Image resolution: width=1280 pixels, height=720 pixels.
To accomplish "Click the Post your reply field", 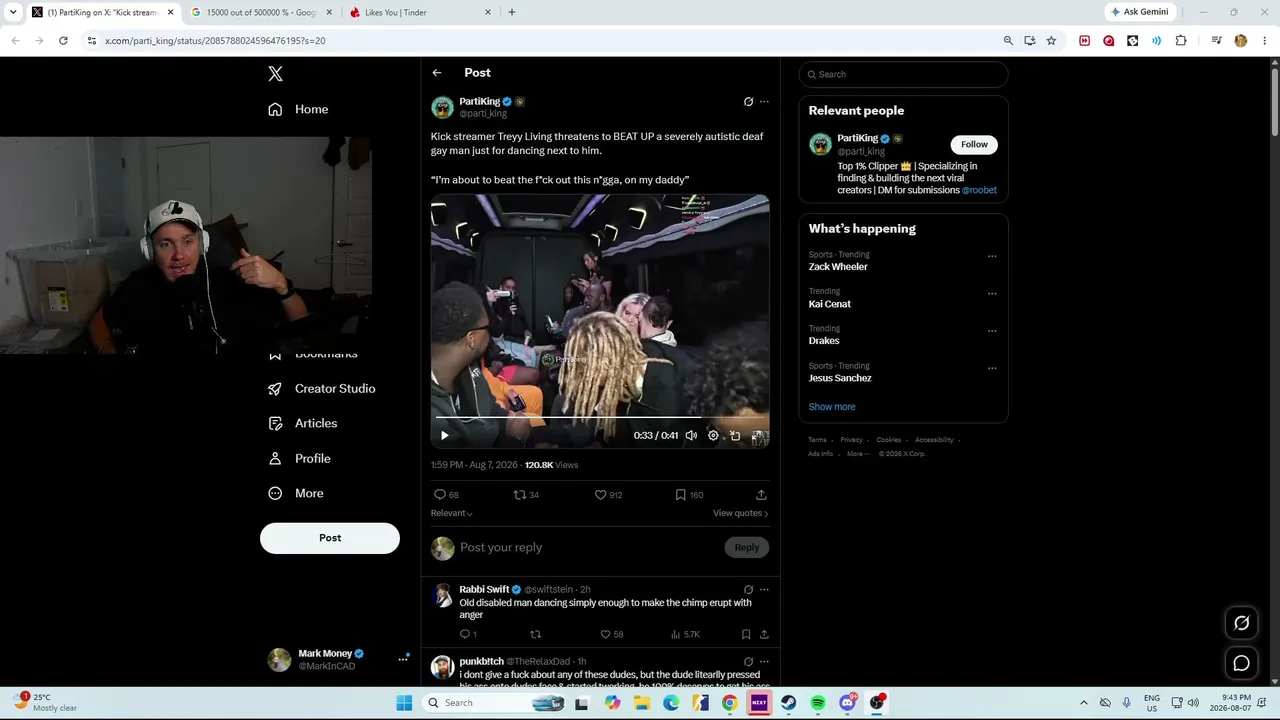I will pos(588,547).
